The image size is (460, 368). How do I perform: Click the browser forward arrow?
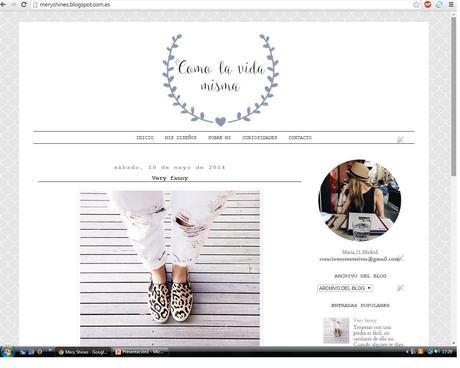coord(14,5)
